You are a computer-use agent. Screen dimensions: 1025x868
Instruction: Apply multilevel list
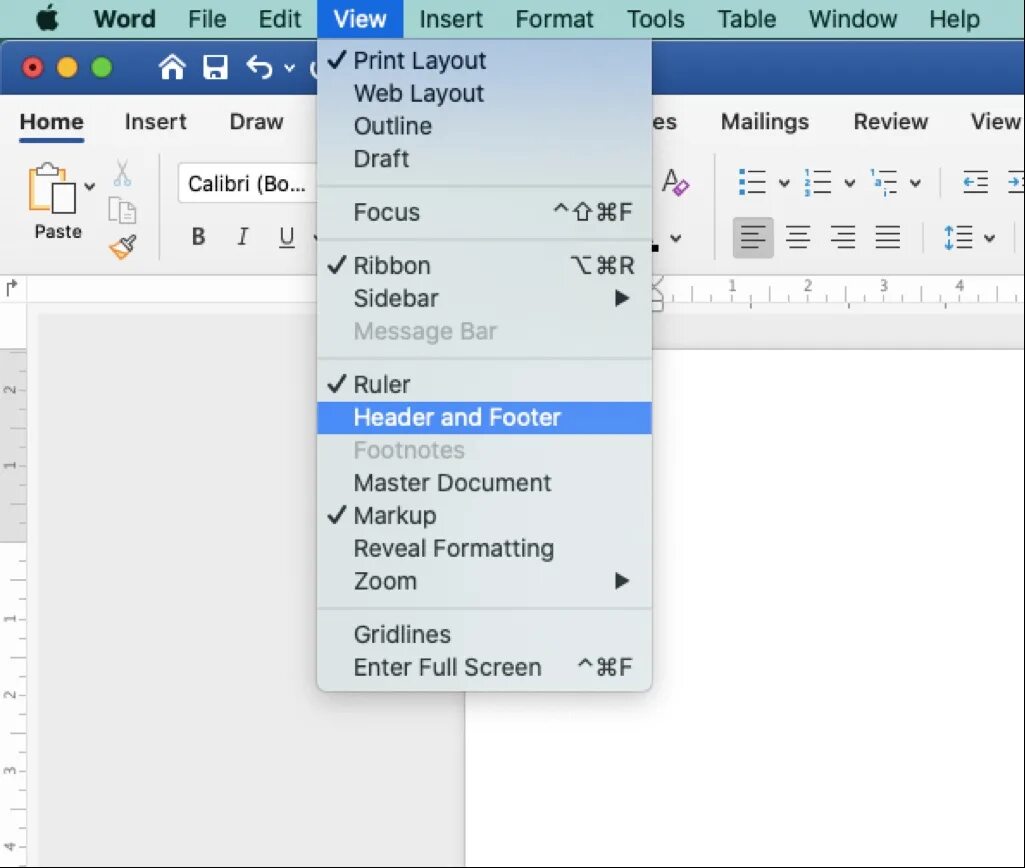coord(883,182)
